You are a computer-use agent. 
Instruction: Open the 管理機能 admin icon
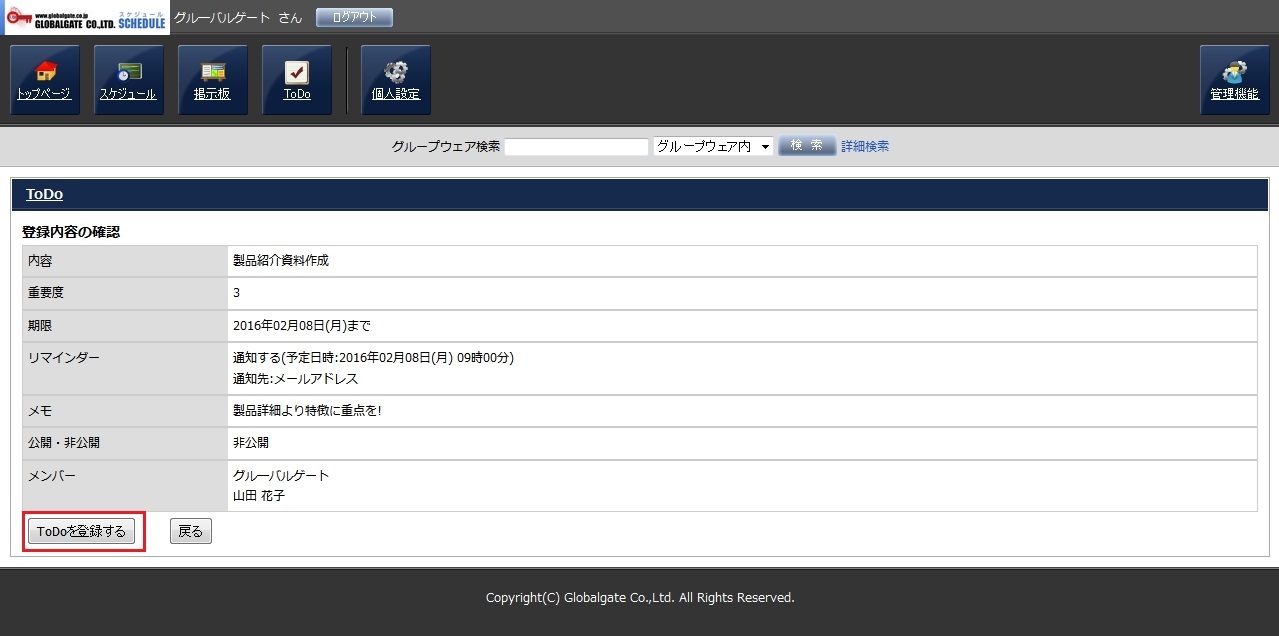(x=1234, y=80)
